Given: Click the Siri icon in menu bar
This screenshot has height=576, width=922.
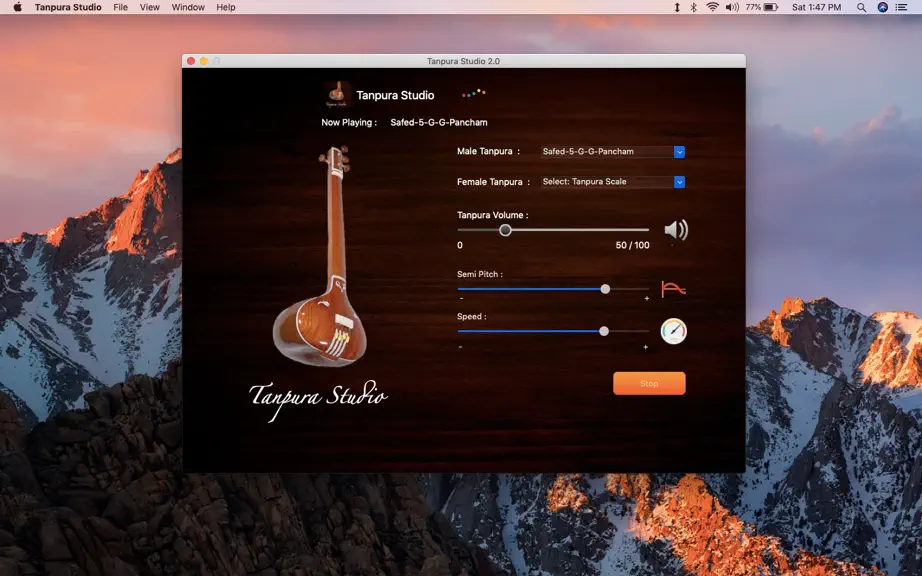Looking at the screenshot, I should 883,7.
